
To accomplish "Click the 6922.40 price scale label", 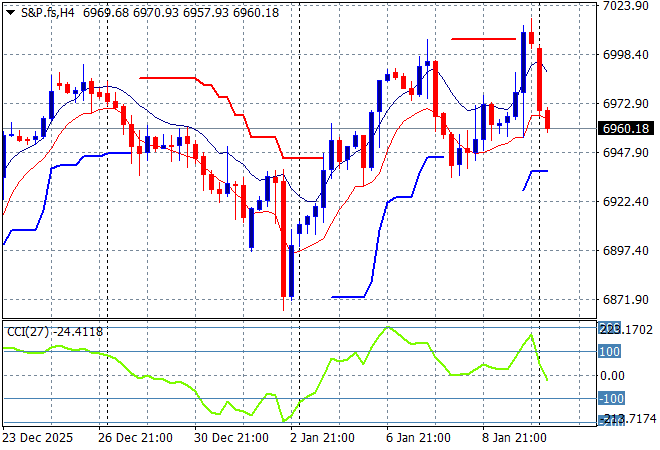I will pos(625,202).
